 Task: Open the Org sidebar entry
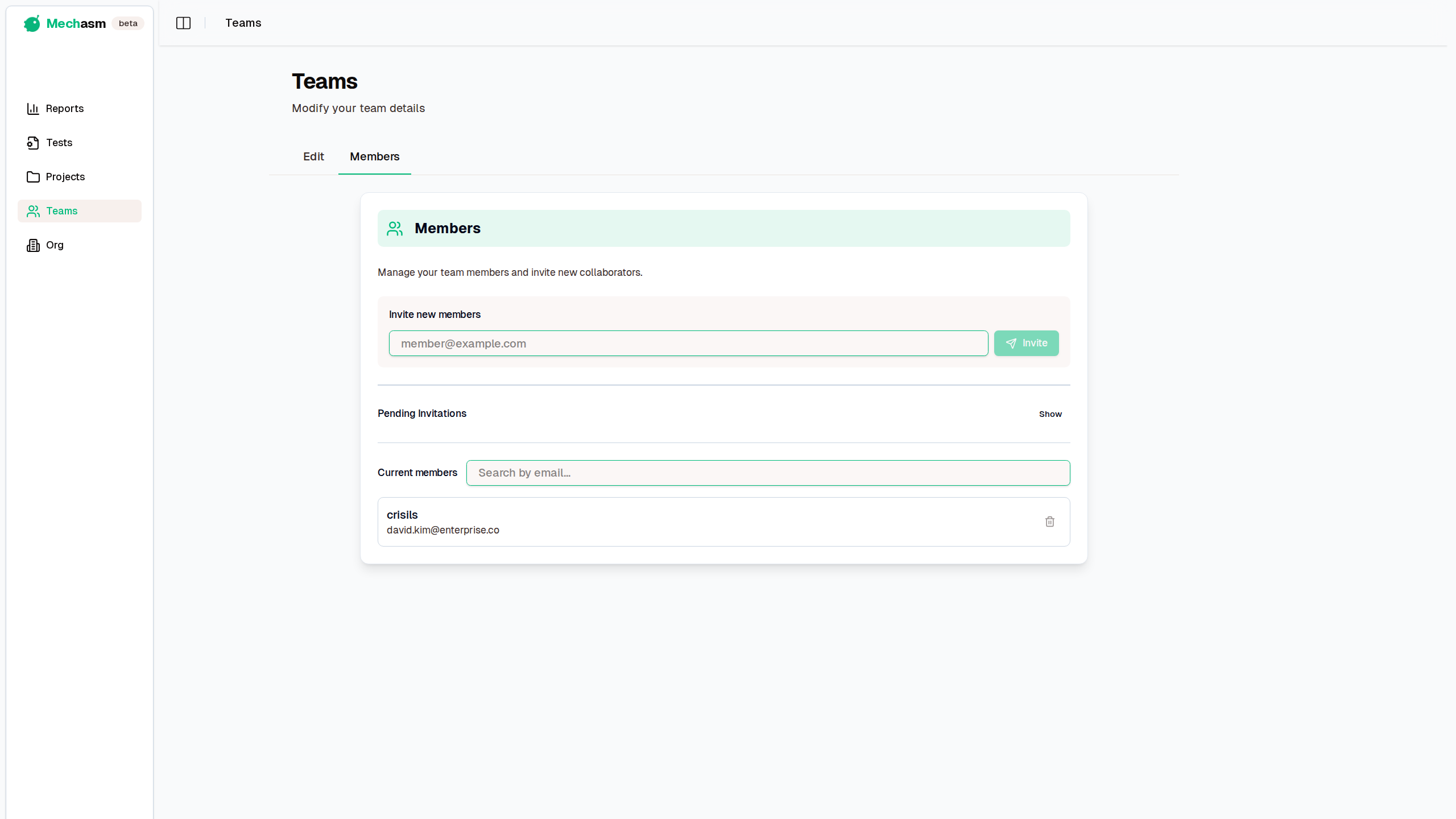(55, 245)
